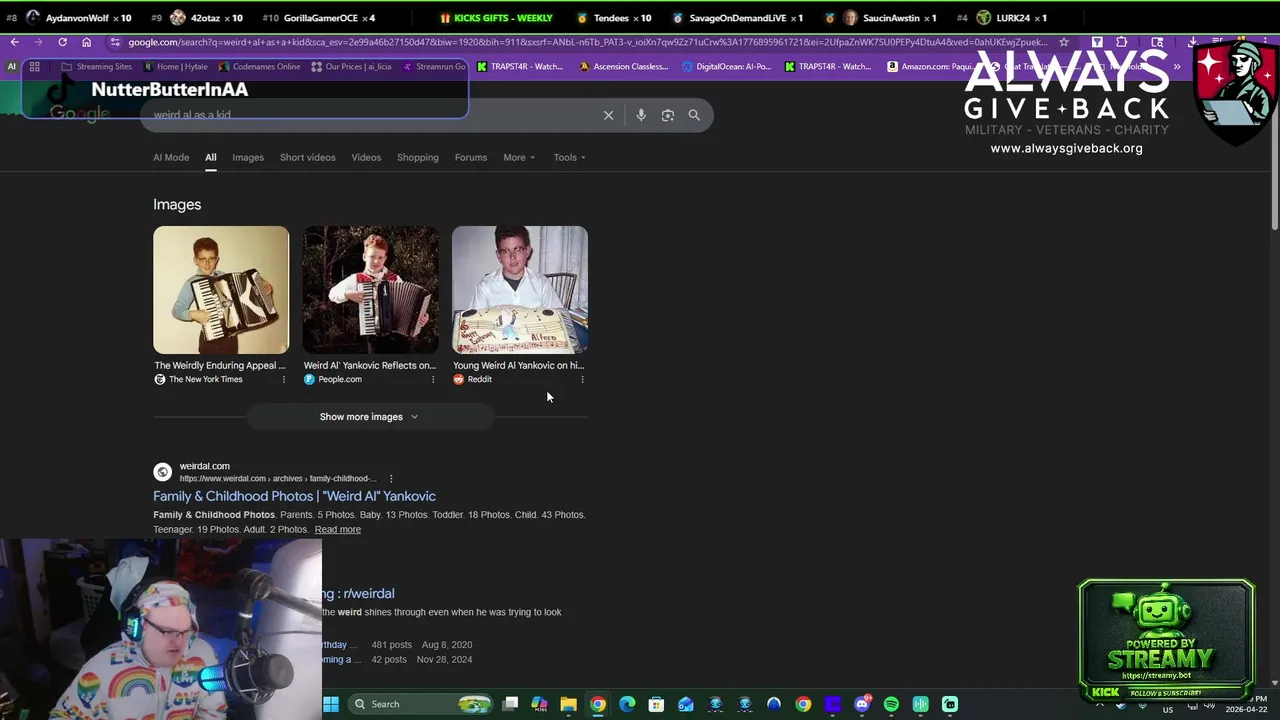Open r/weirdal Reddit result link
This screenshot has height=720, width=1280.
click(x=359, y=594)
